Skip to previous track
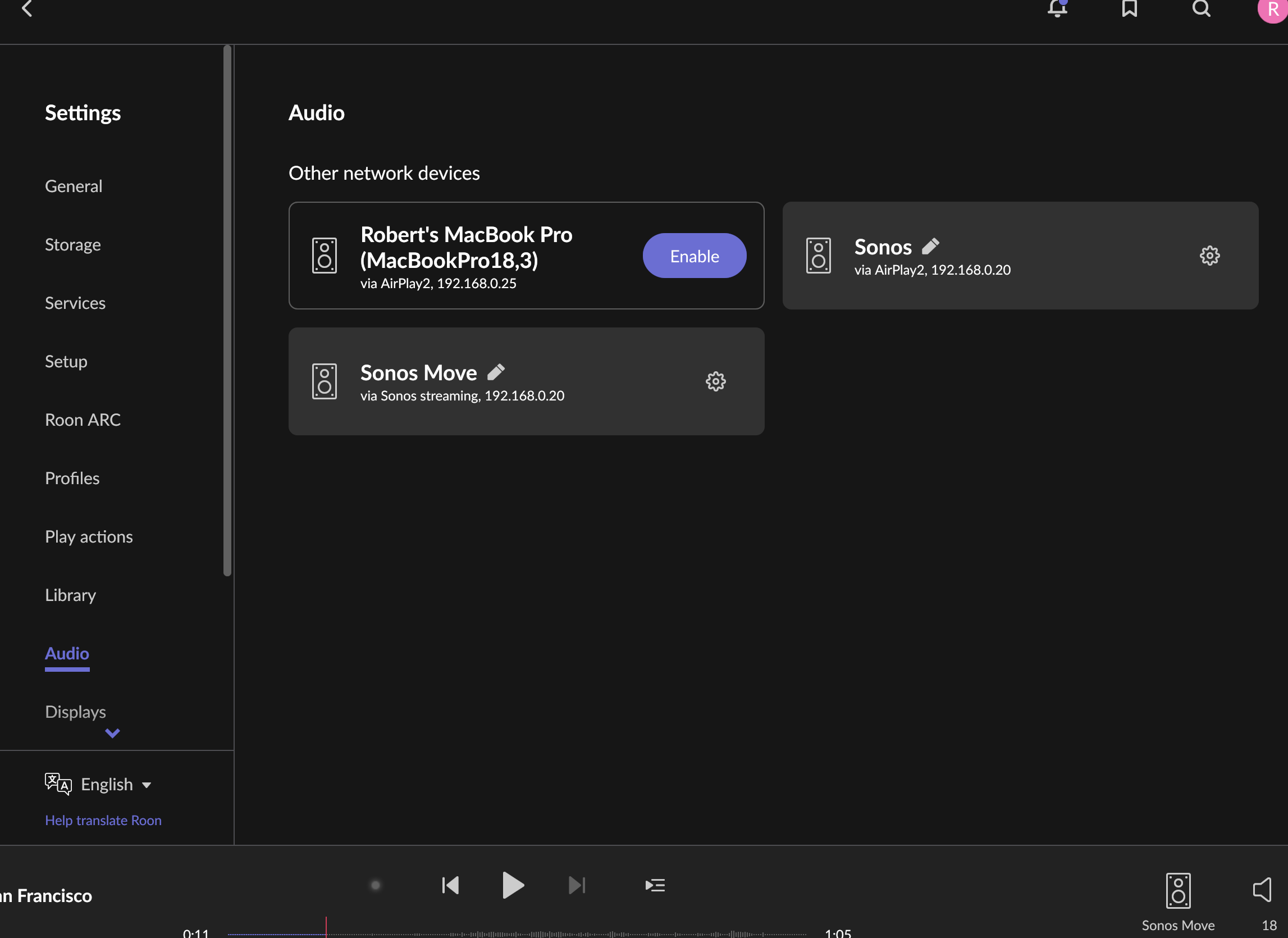The height and width of the screenshot is (938, 1288). point(450,885)
